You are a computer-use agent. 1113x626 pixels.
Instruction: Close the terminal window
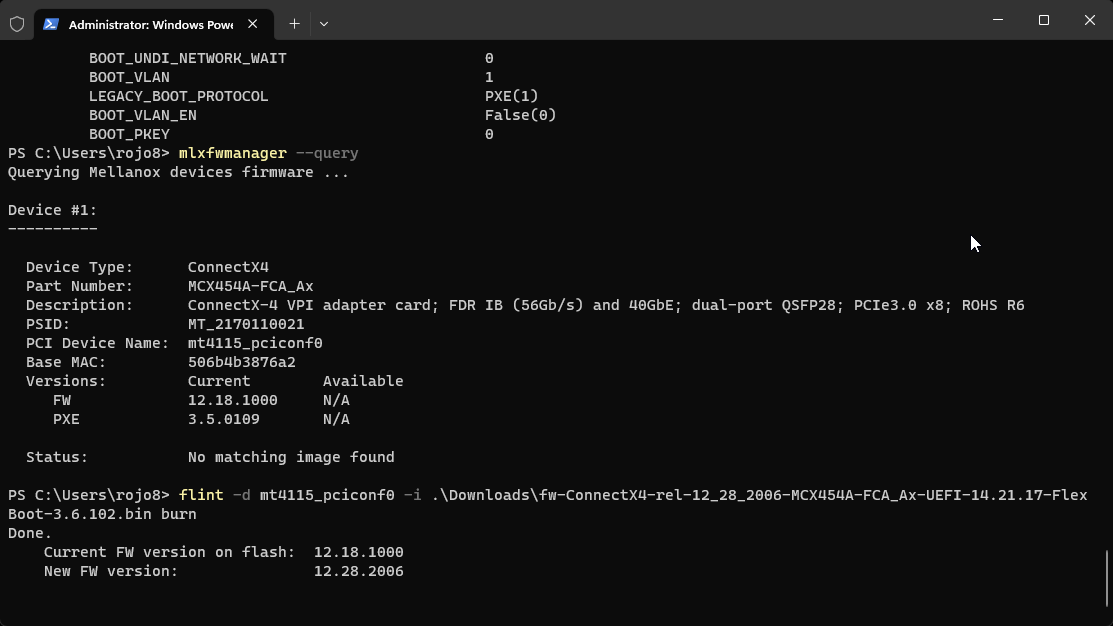pyautogui.click(x=1090, y=20)
